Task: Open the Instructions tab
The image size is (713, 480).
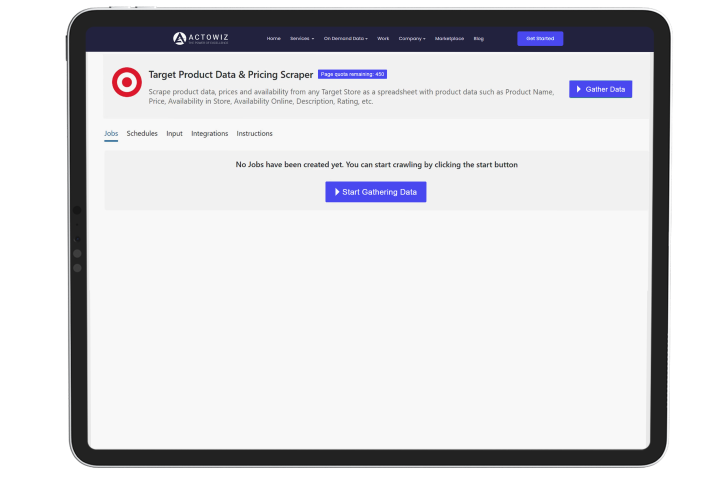Action: pyautogui.click(x=254, y=134)
